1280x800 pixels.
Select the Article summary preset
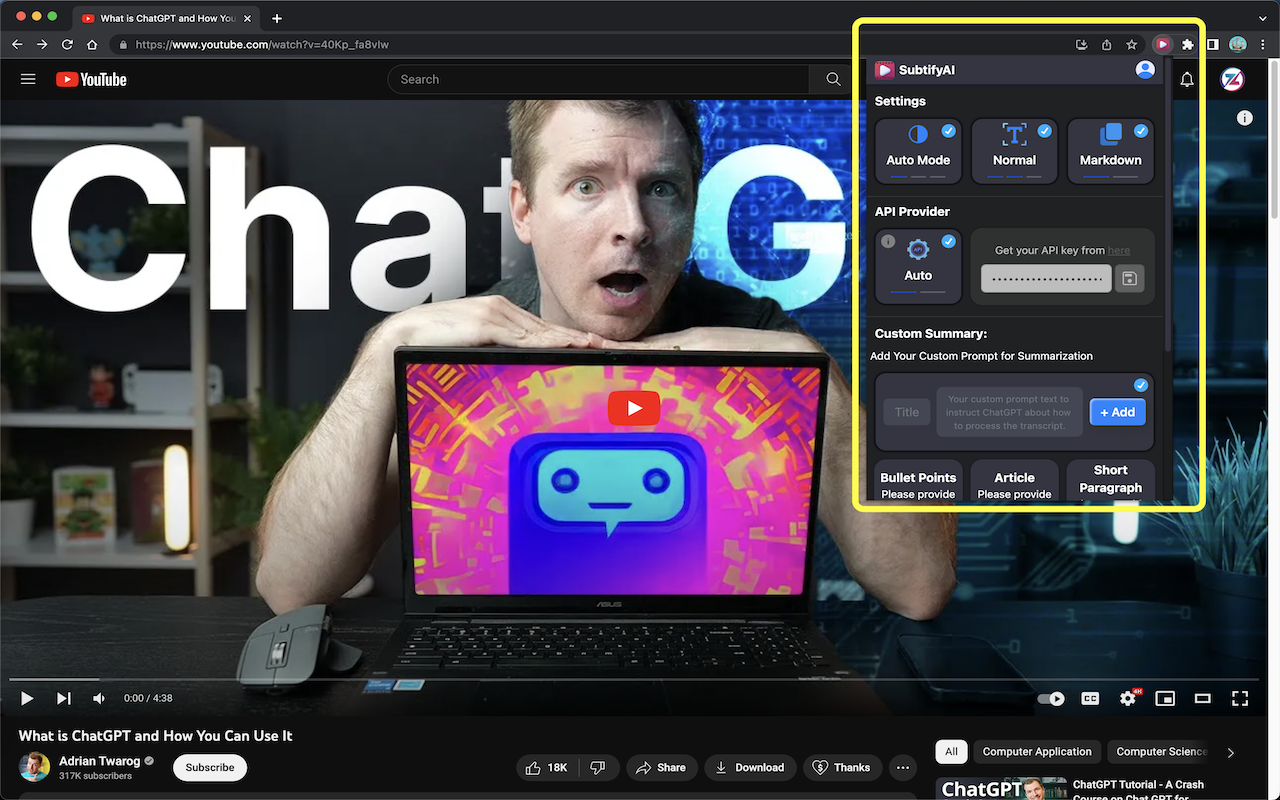point(1014,481)
